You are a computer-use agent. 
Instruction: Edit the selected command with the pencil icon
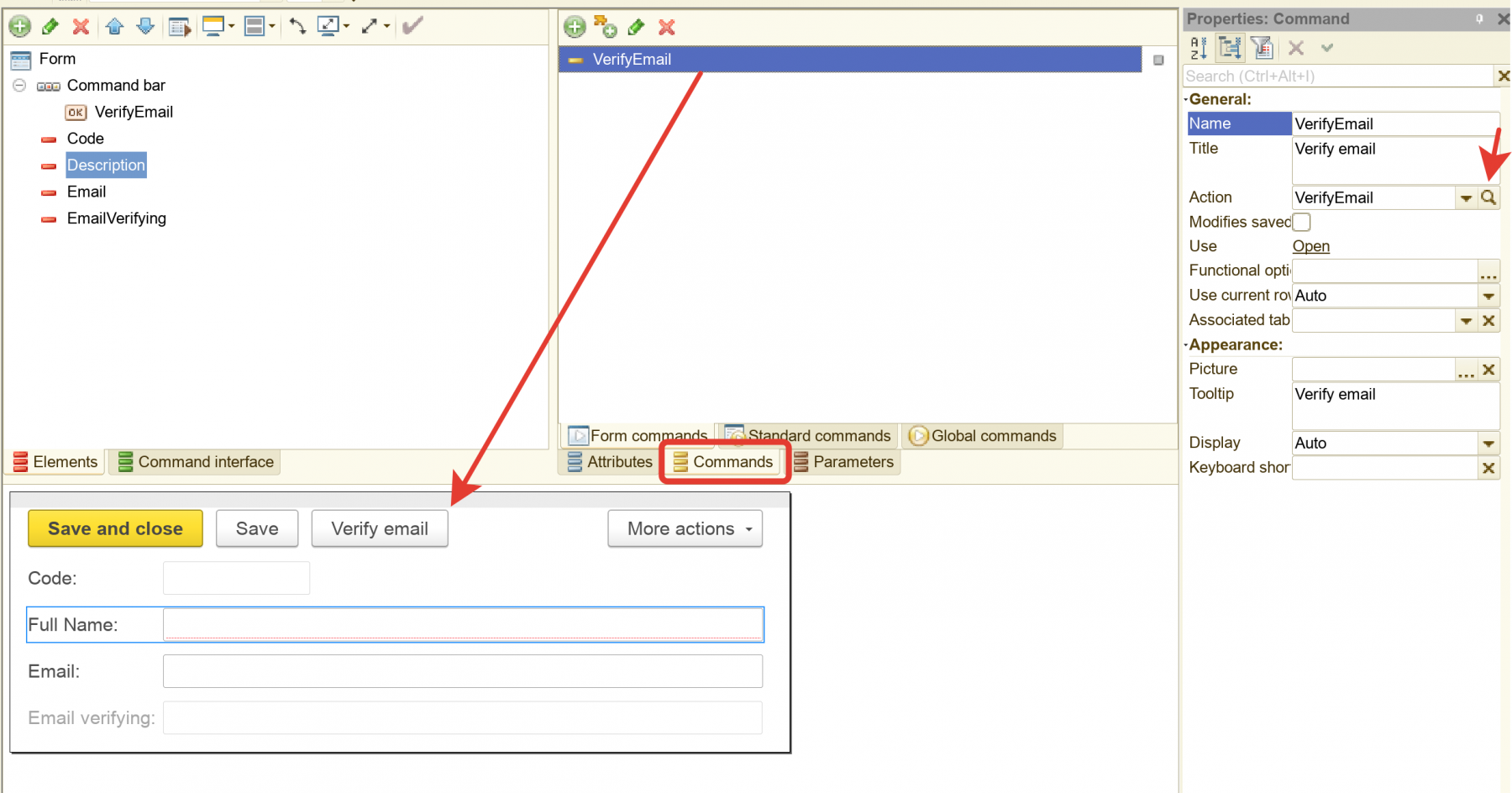click(x=636, y=27)
